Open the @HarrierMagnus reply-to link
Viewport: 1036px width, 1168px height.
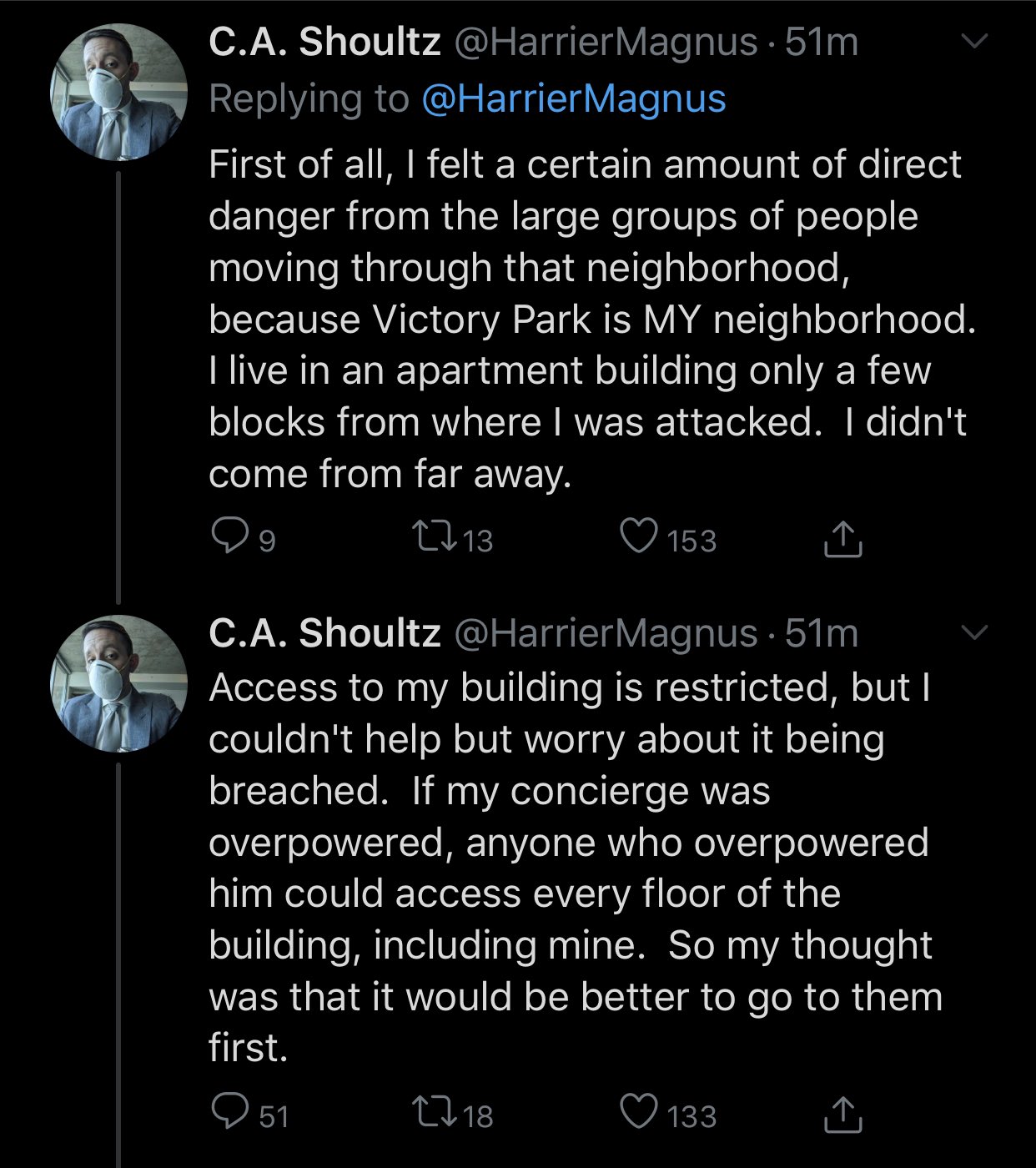tap(574, 98)
